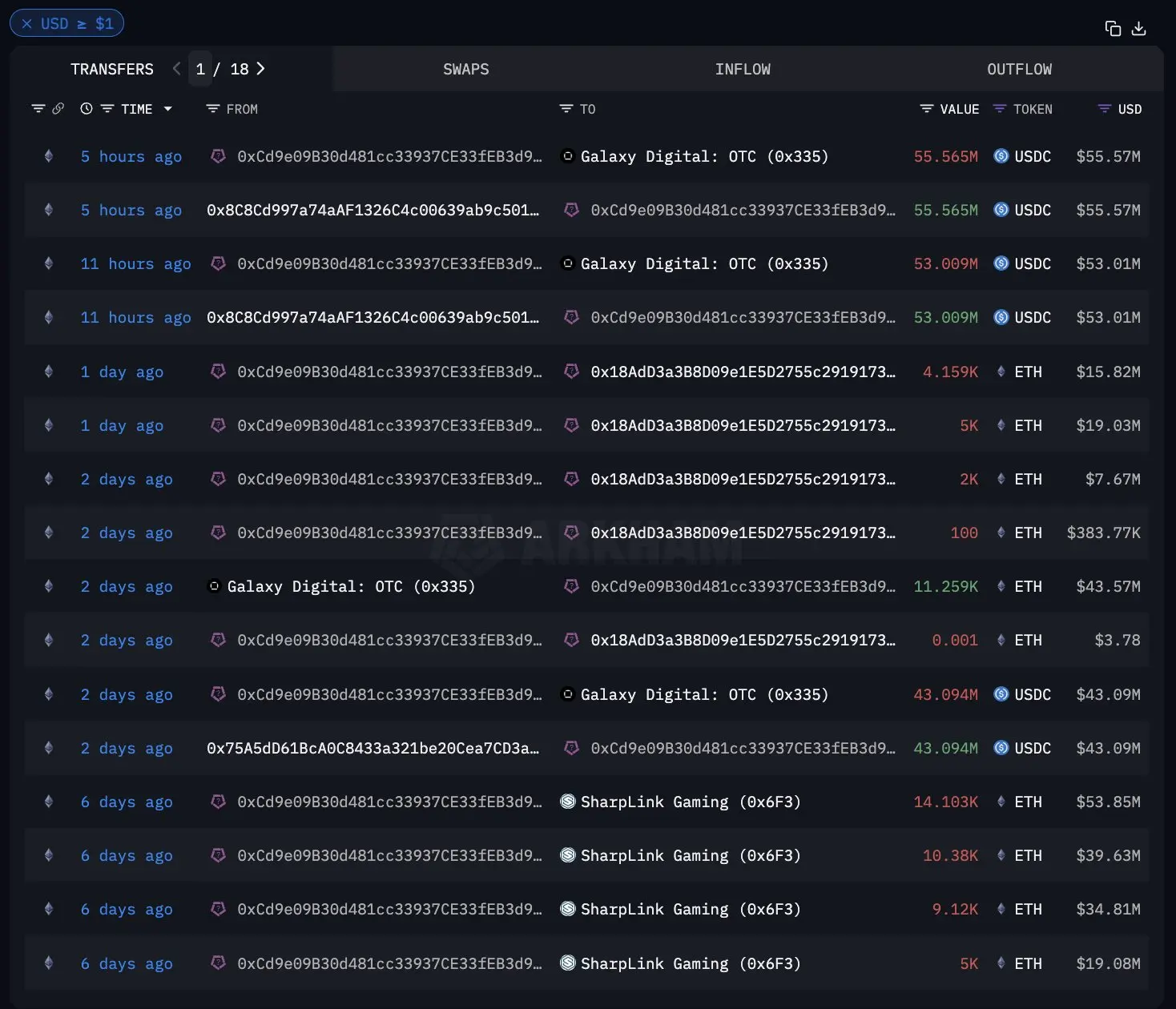
Task: Switch to the SWAPS tab
Action: (x=466, y=70)
